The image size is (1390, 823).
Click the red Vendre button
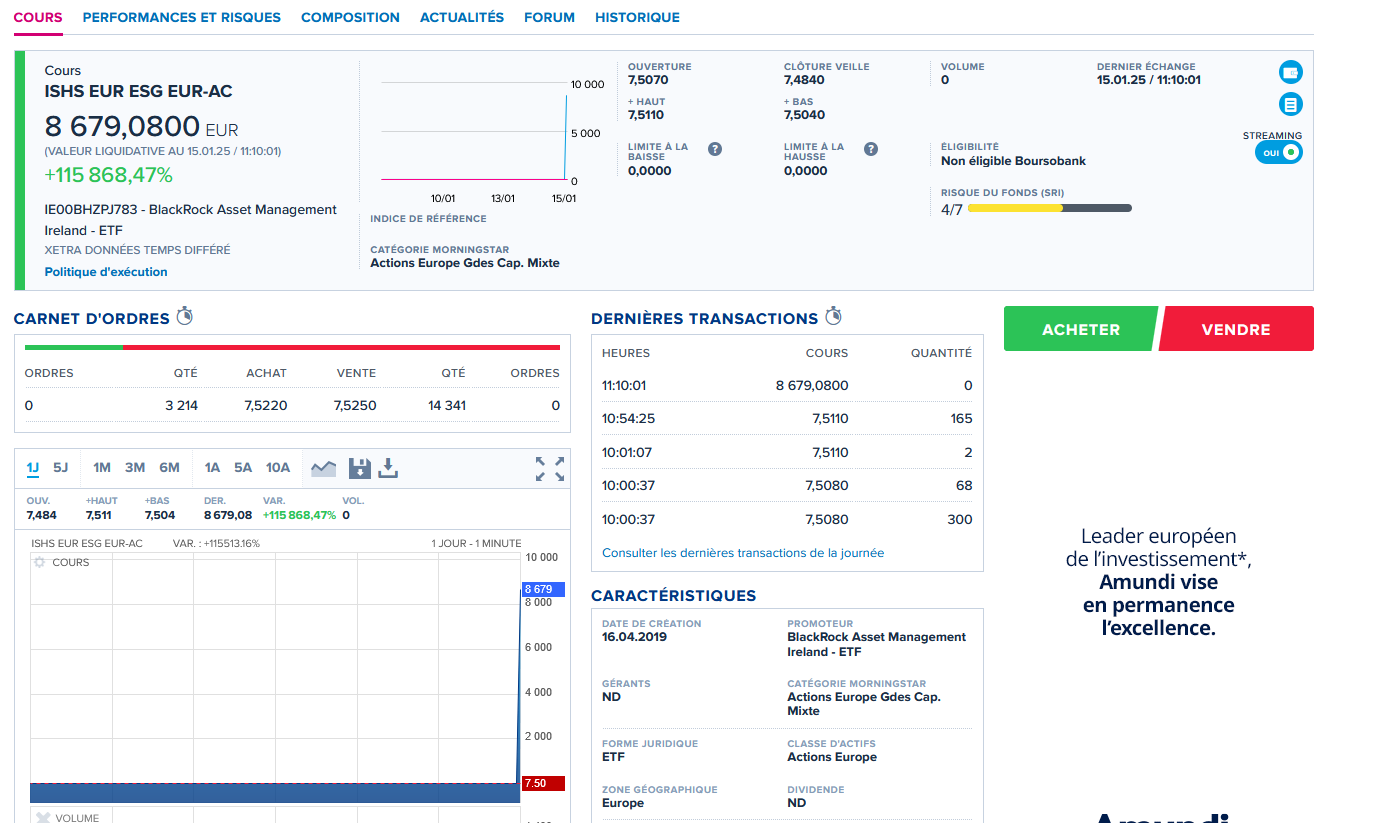pyautogui.click(x=1236, y=329)
